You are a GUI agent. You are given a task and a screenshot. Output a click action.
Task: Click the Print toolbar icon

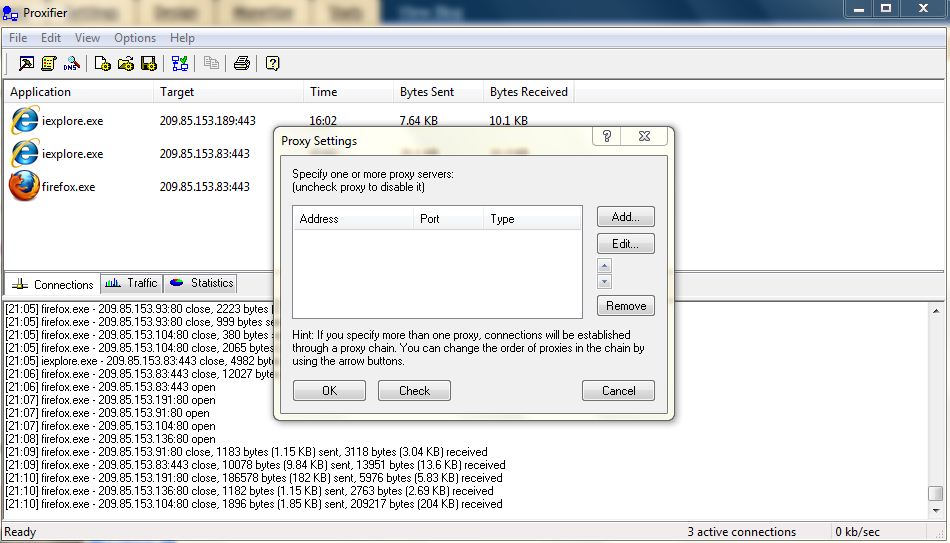242,63
